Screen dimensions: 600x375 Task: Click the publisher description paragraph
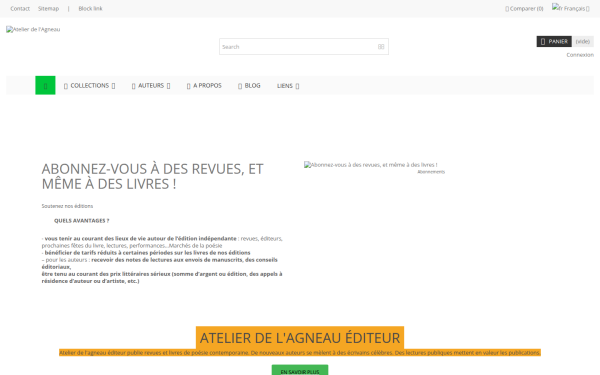pos(300,352)
